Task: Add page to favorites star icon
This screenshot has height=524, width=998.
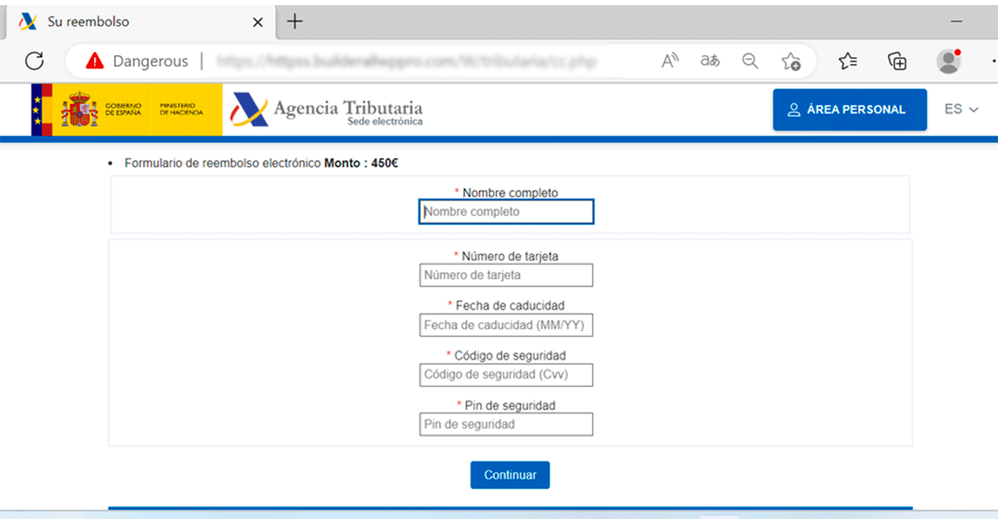Action: pos(791,61)
